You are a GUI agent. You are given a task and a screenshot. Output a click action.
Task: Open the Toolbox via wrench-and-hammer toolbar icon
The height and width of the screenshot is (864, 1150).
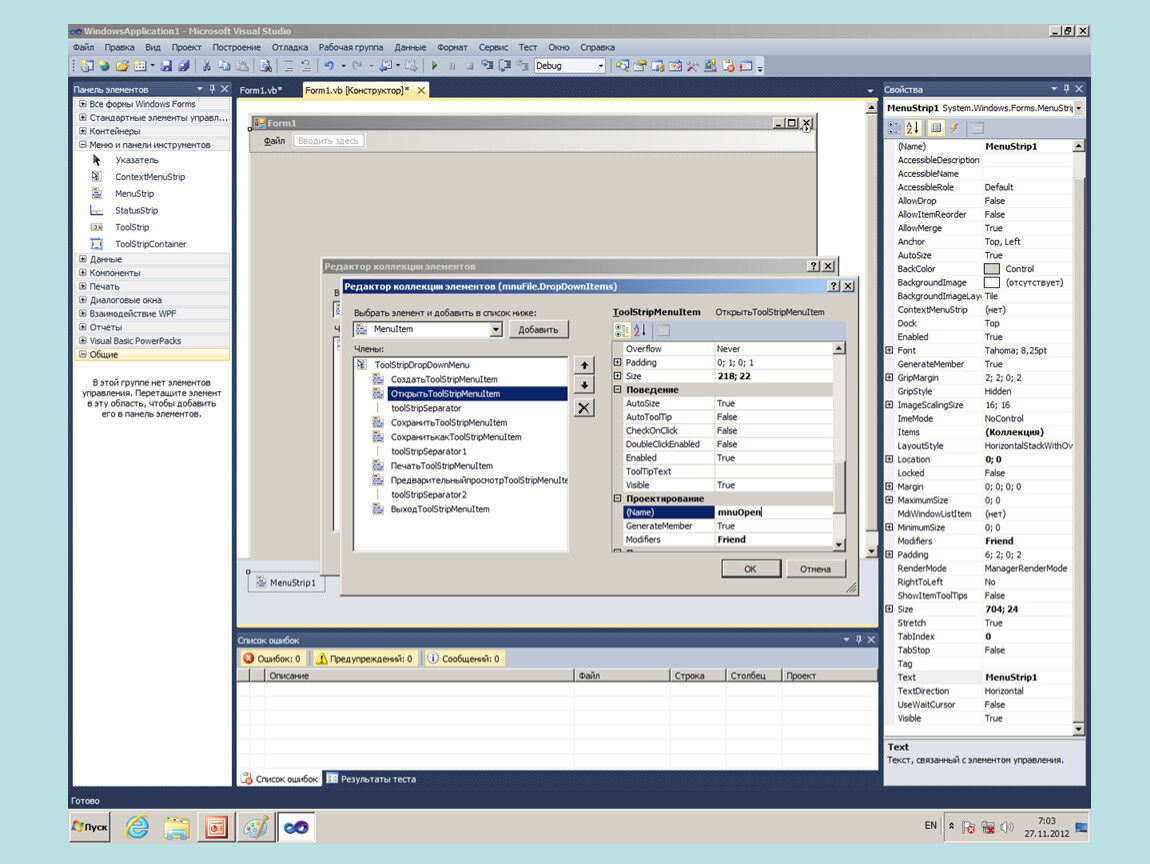click(692, 66)
